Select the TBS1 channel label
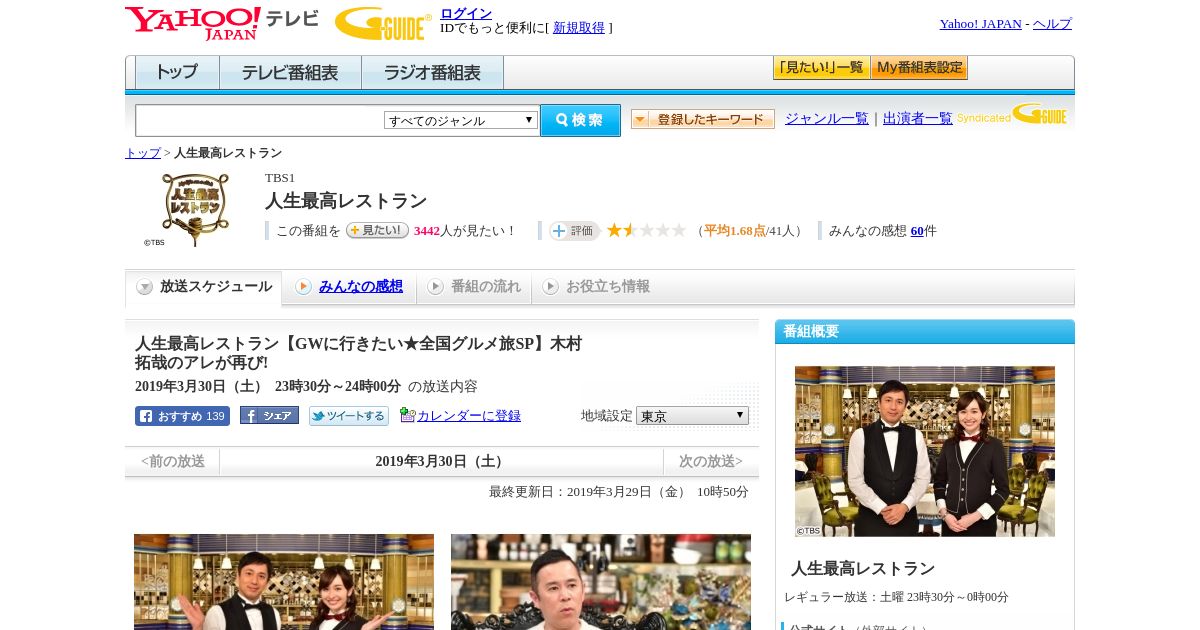 [280, 178]
